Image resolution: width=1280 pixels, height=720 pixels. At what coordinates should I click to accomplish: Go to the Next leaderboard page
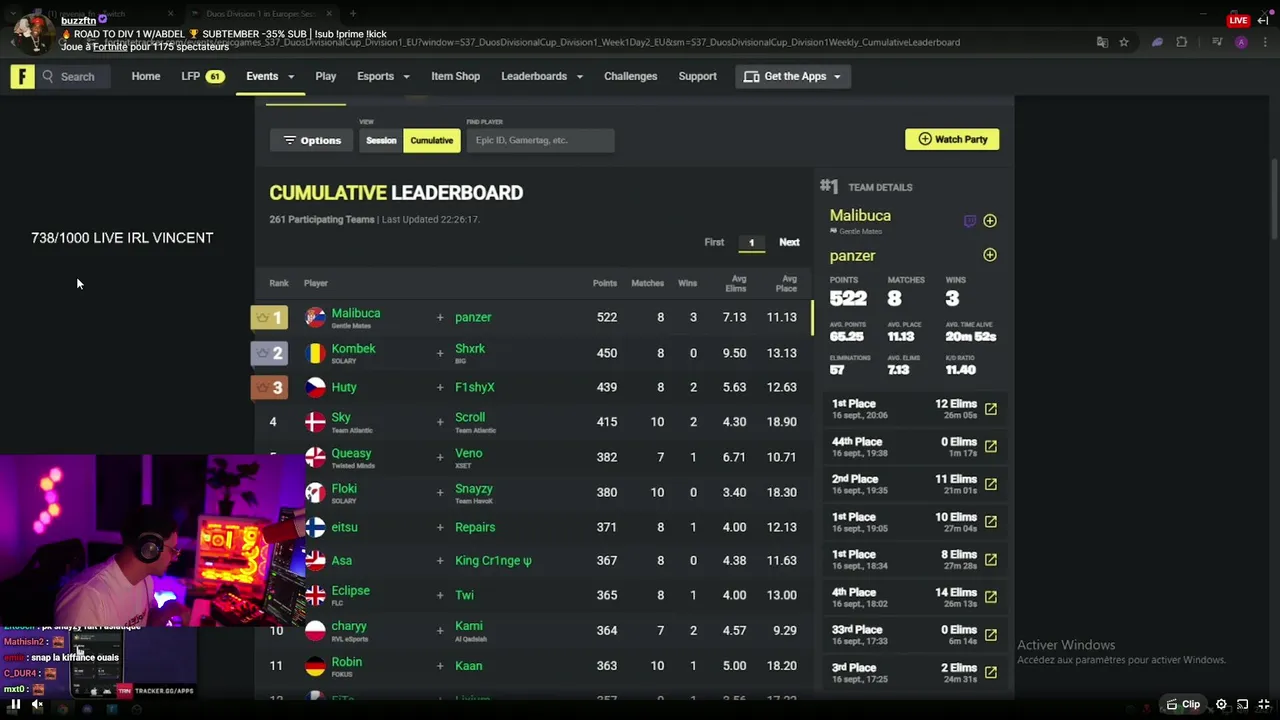(x=789, y=242)
